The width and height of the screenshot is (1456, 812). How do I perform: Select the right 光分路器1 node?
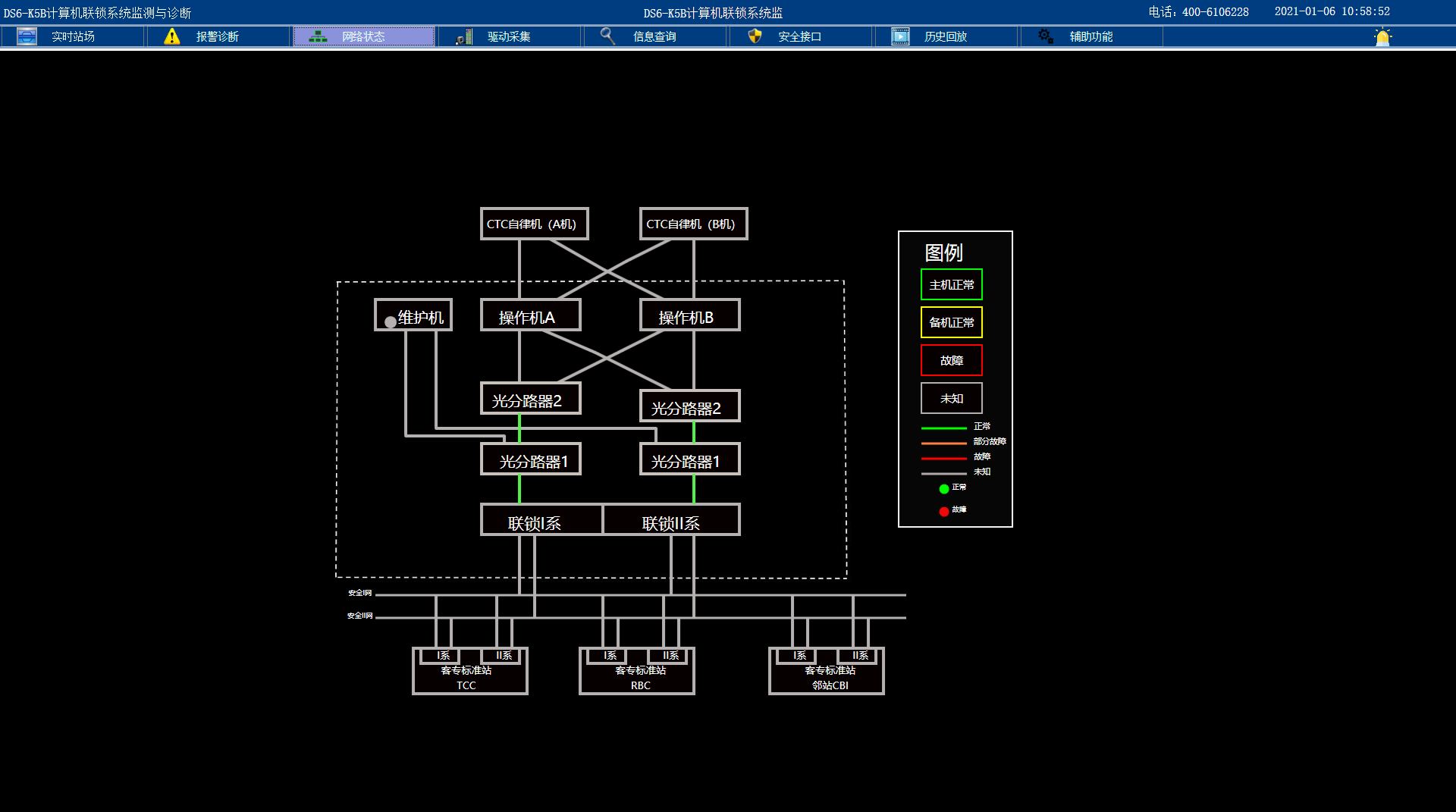(690, 459)
